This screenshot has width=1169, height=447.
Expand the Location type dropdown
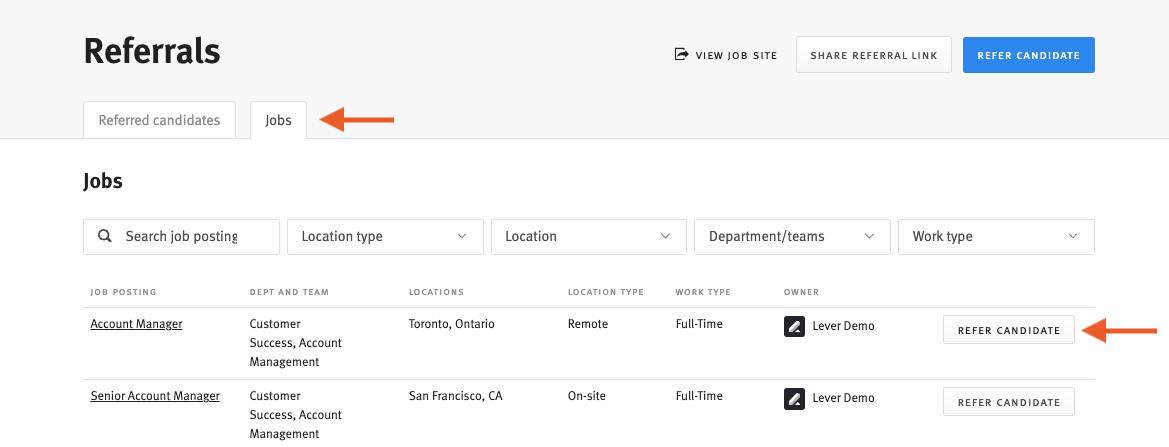385,237
